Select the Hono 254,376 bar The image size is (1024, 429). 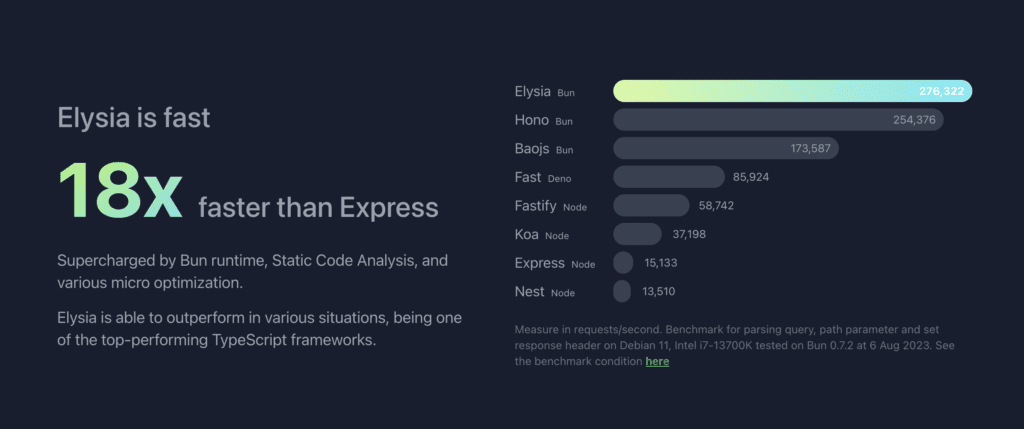coord(778,119)
